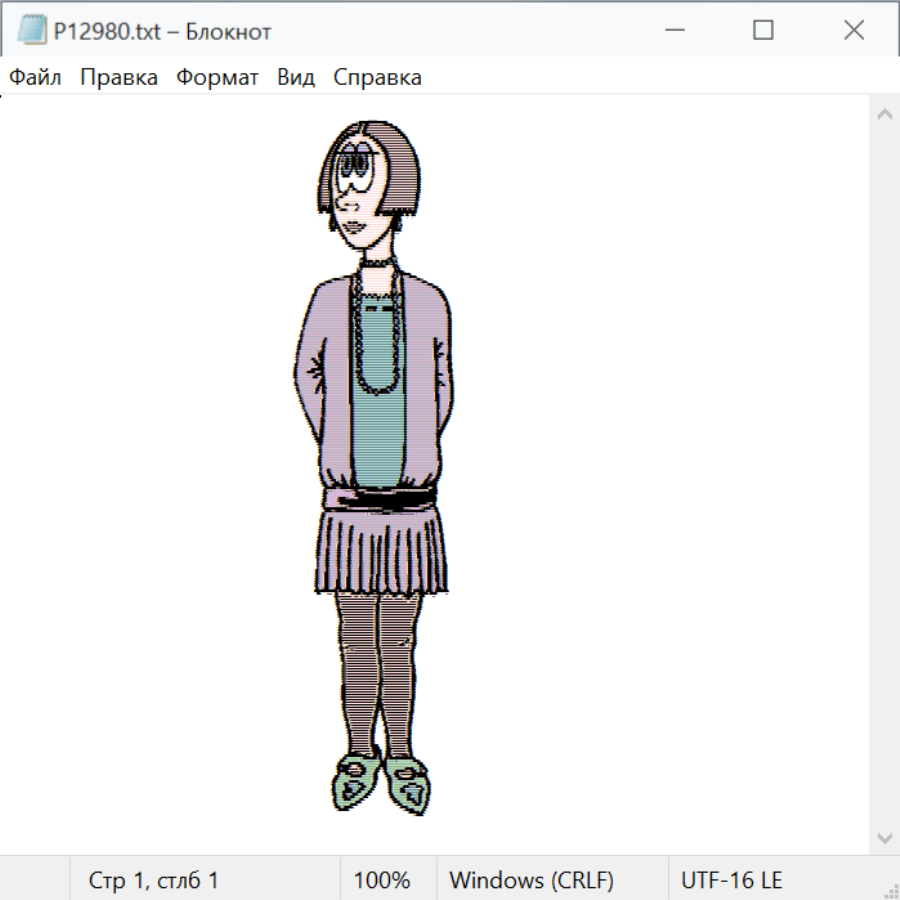The height and width of the screenshot is (900, 900).
Task: Click the vertical scrollbar track middle
Action: click(884, 475)
